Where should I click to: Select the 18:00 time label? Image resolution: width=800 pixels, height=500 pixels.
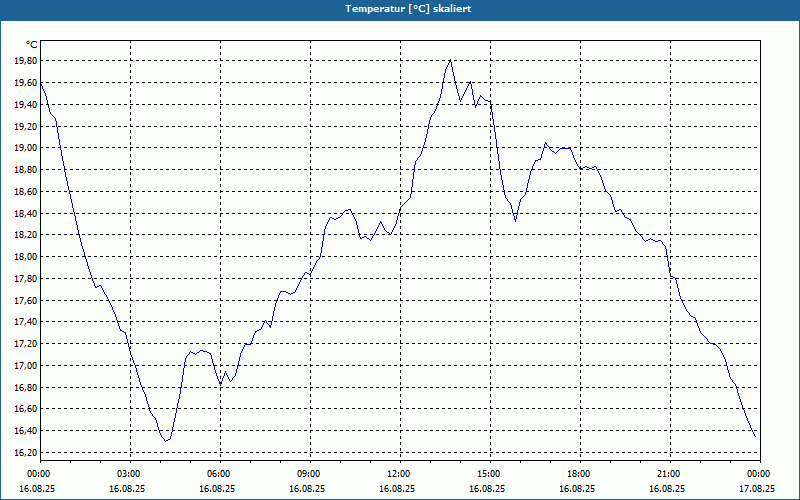coord(581,474)
